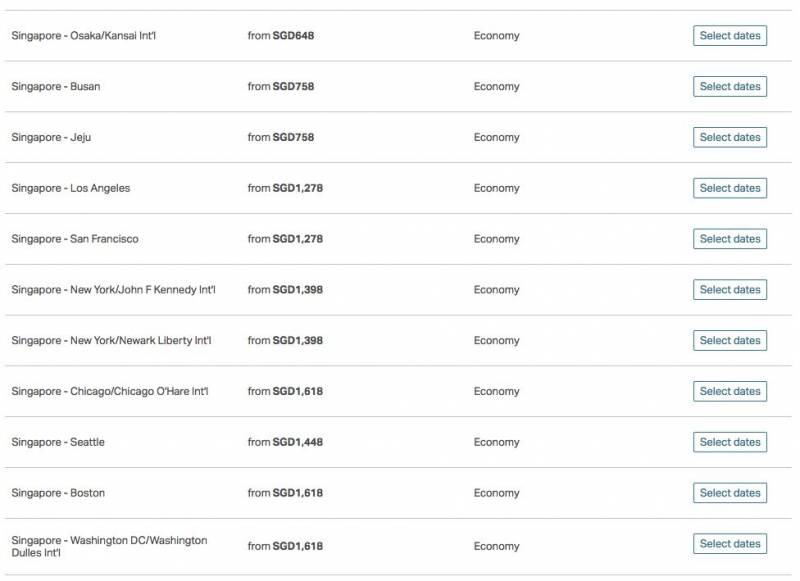Click the Economy class text for Boston
This screenshot has width=800, height=581.
497,493
